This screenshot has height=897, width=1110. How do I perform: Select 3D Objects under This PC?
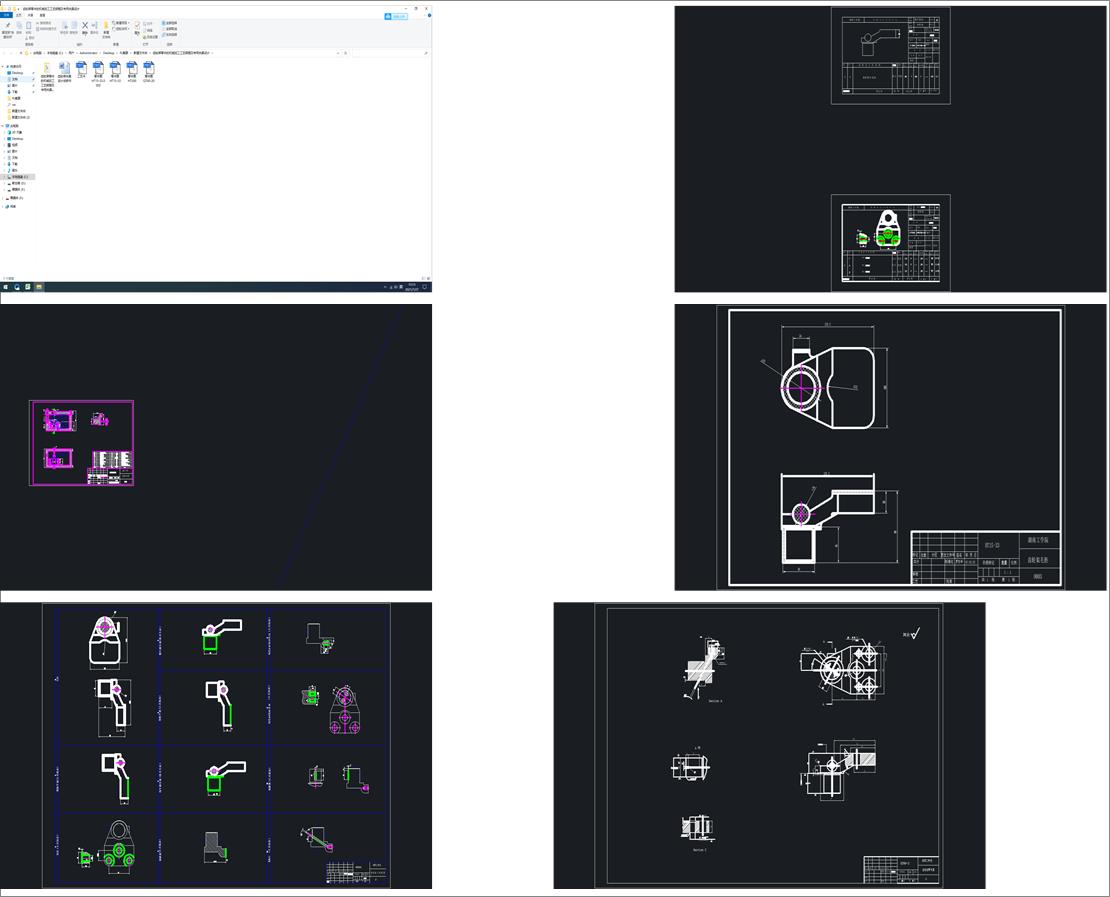[x=16, y=132]
